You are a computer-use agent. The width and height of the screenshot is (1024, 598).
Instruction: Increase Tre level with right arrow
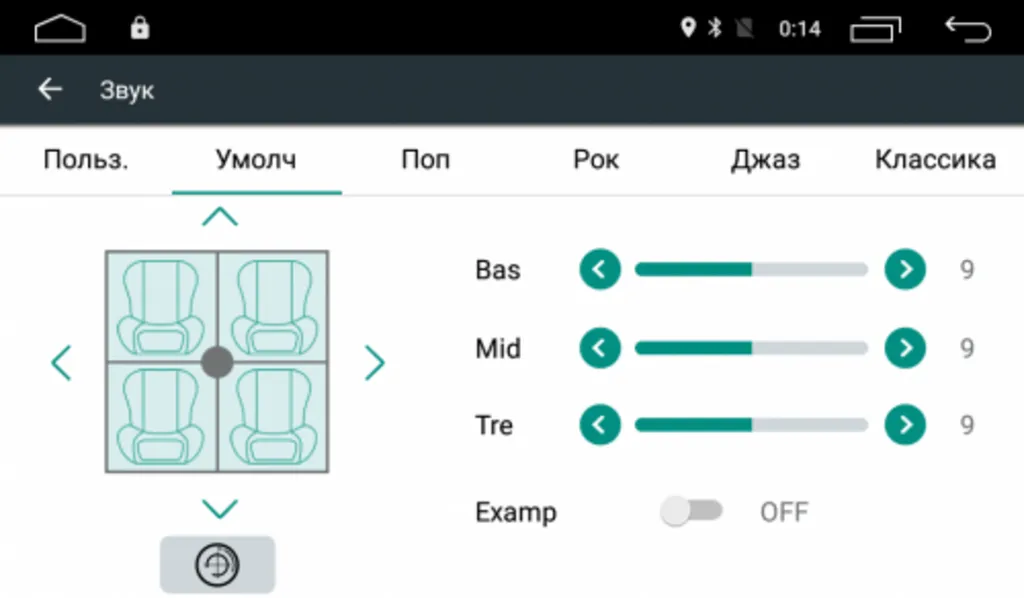pyautogui.click(x=905, y=426)
